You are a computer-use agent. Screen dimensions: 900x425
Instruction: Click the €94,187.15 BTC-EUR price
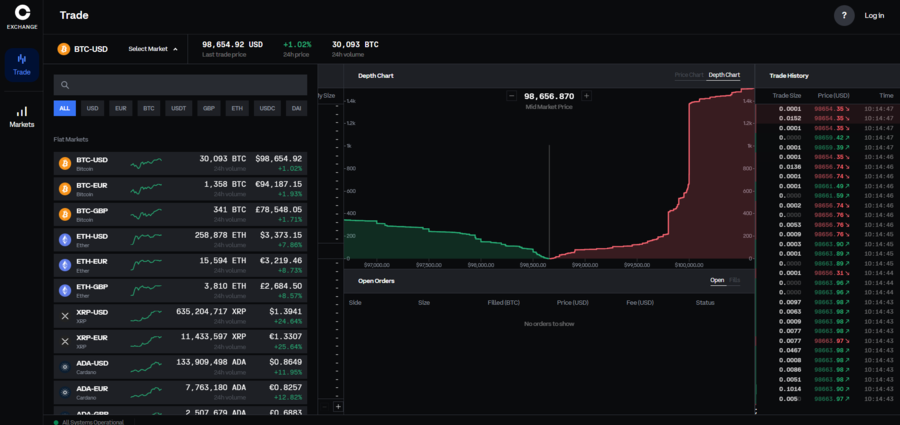click(x=278, y=184)
